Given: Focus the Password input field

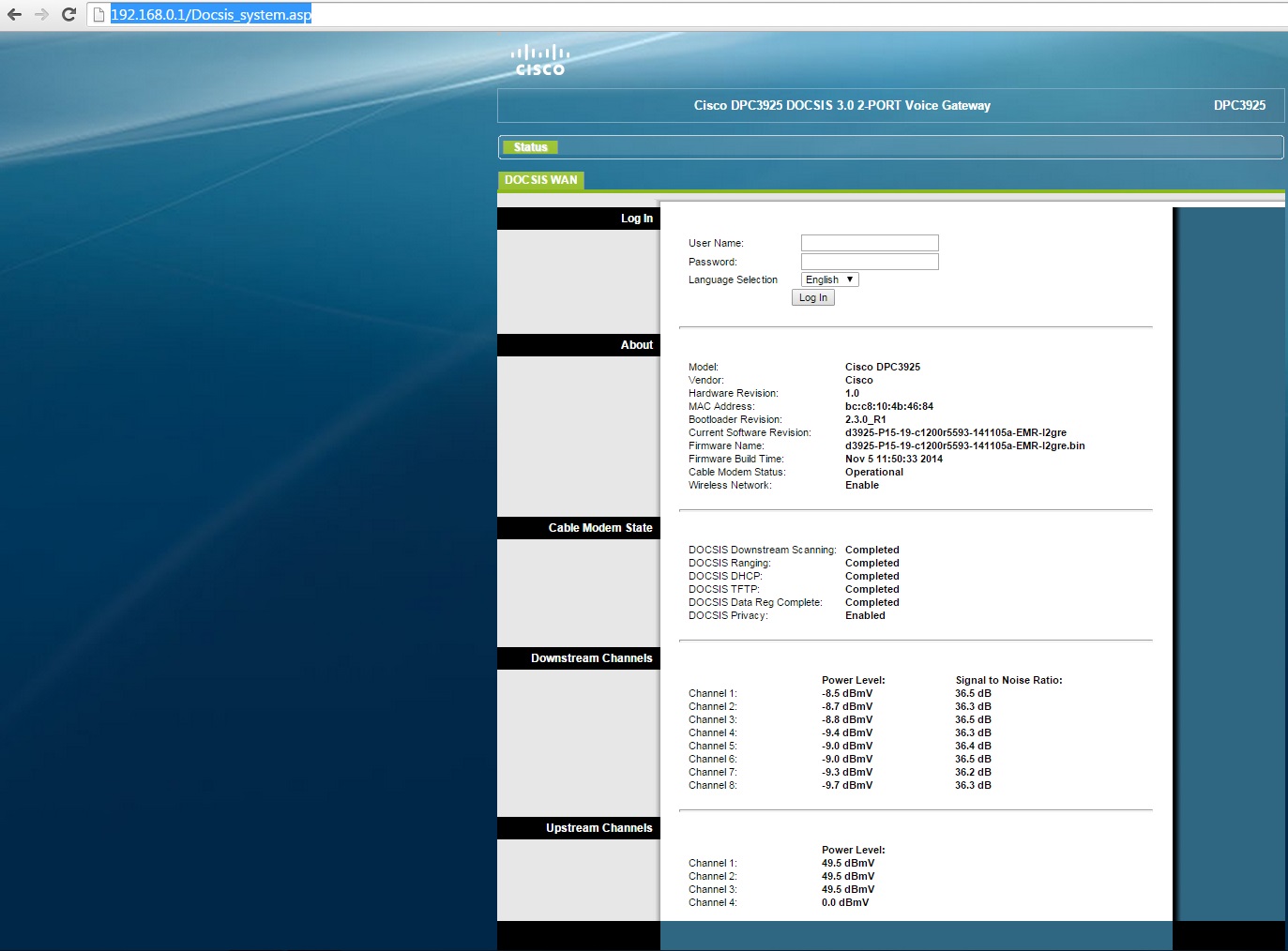Looking at the screenshot, I should [x=870, y=262].
